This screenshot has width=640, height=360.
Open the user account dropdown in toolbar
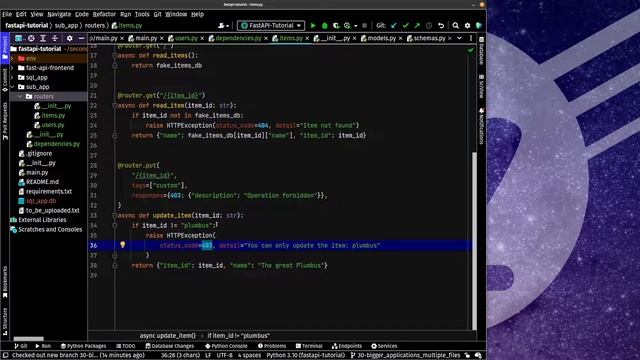(x=223, y=25)
